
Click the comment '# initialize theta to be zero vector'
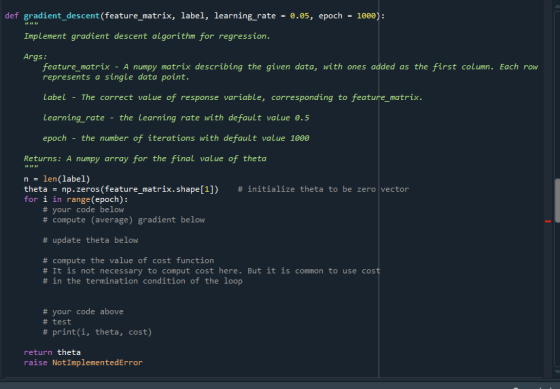323,189
